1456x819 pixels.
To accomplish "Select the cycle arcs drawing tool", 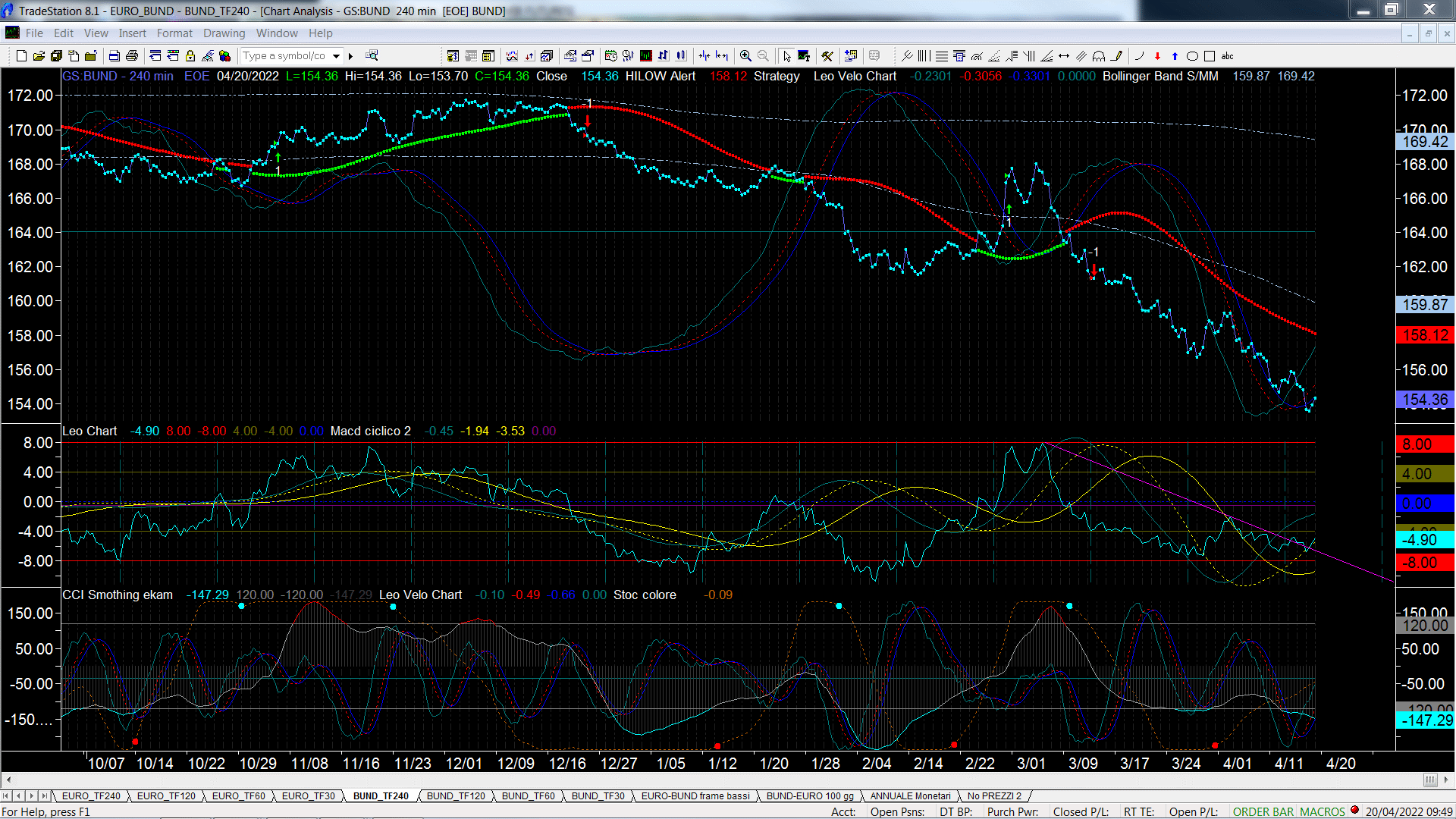I will tap(1099, 56).
